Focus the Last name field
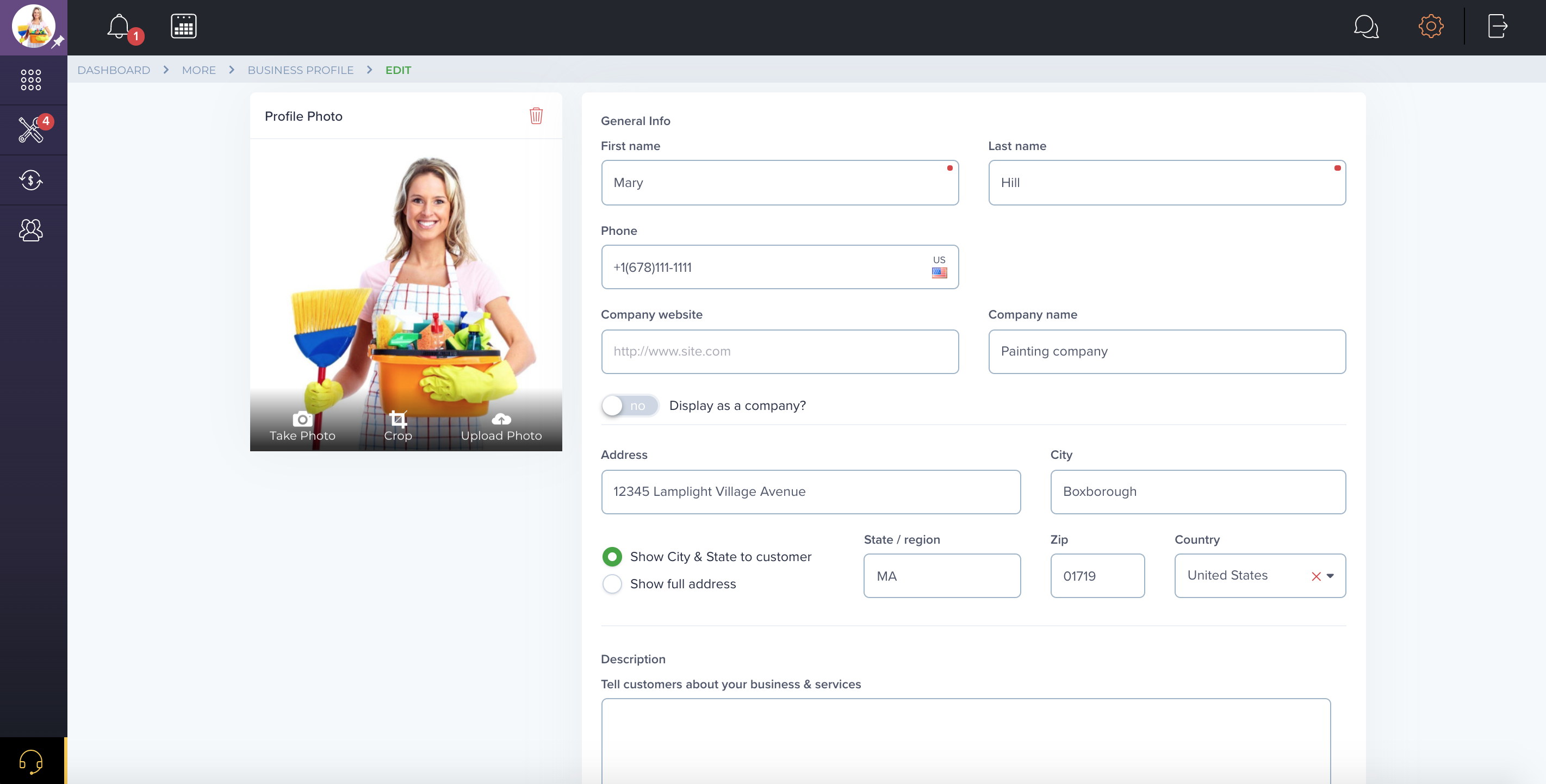The width and height of the screenshot is (1546, 784). pos(1166,182)
